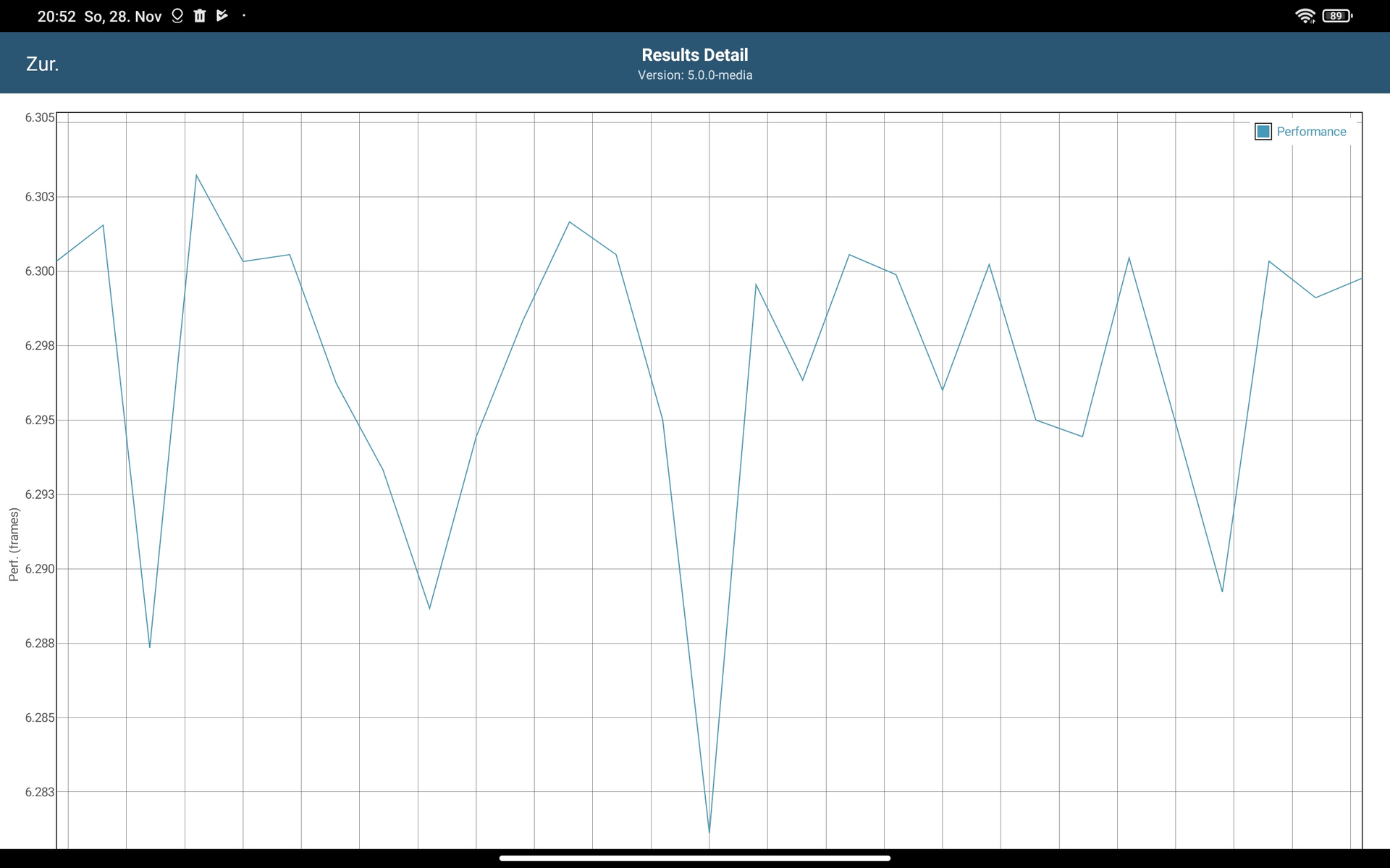Click the Performance legend color swatch
1390x868 pixels.
pyautogui.click(x=1263, y=132)
